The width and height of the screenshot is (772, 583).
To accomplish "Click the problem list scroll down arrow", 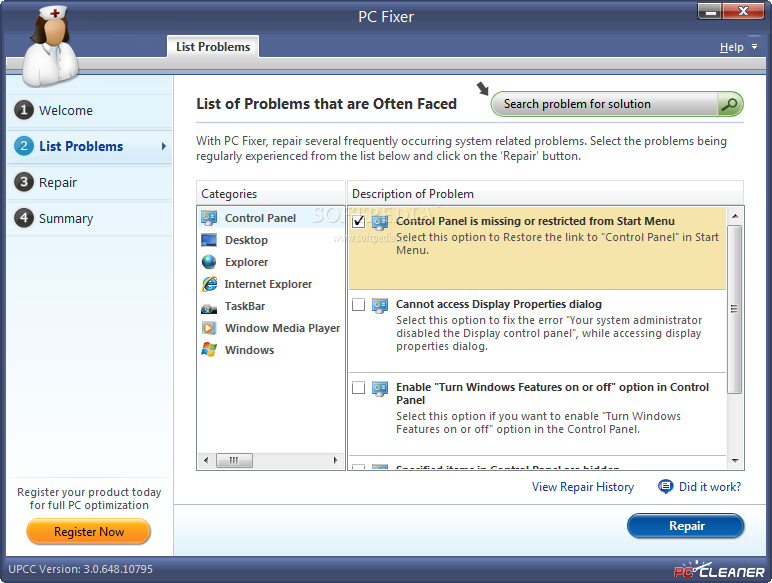I will [735, 461].
